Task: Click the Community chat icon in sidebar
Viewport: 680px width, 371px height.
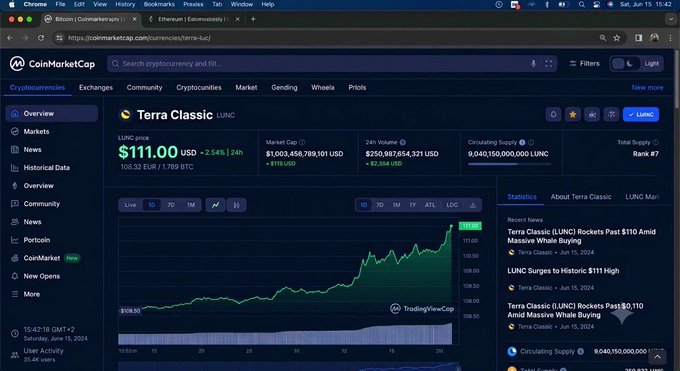Action: coord(15,204)
